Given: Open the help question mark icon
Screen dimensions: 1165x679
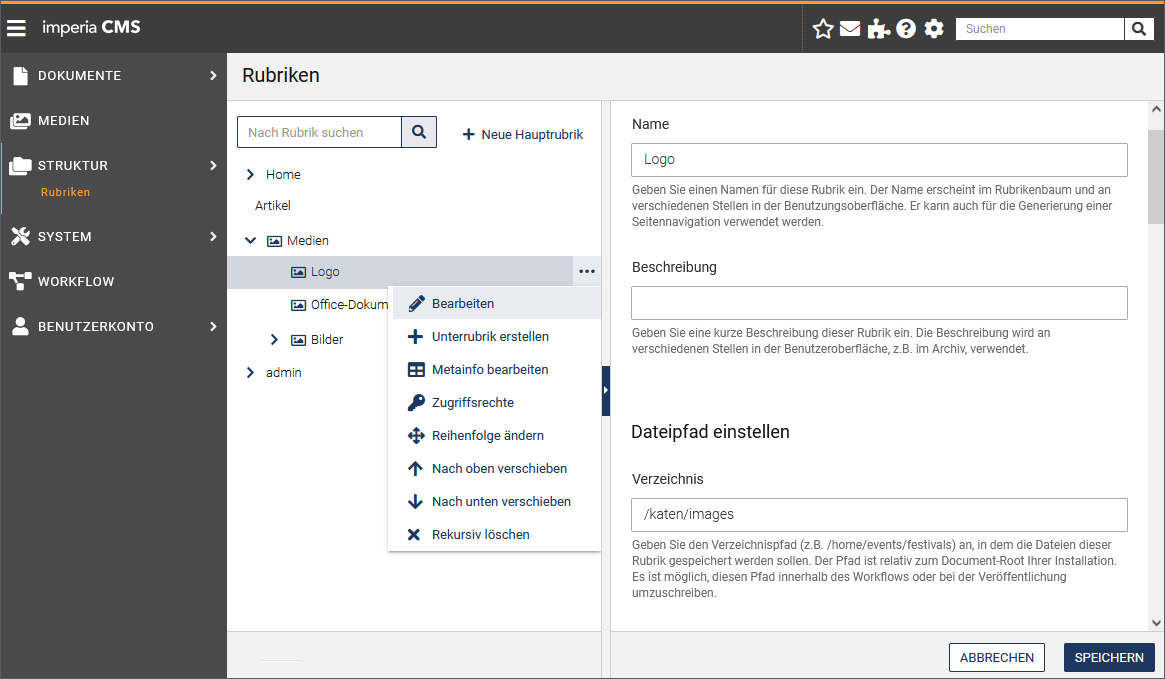Looking at the screenshot, I should (x=906, y=29).
